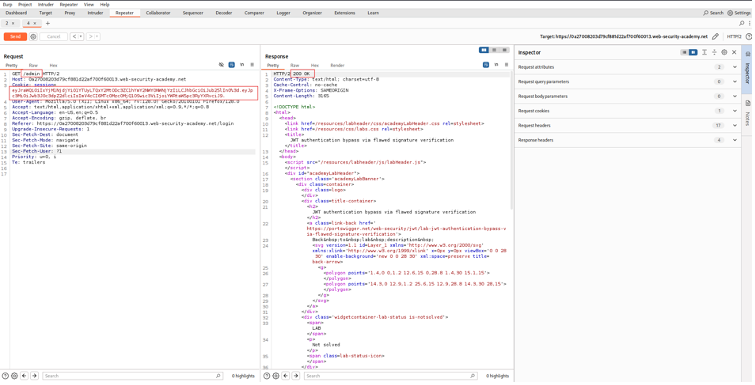Click the add new Repeater tab plus icon
Viewport: 755px width, 385px height.
point(48,23)
